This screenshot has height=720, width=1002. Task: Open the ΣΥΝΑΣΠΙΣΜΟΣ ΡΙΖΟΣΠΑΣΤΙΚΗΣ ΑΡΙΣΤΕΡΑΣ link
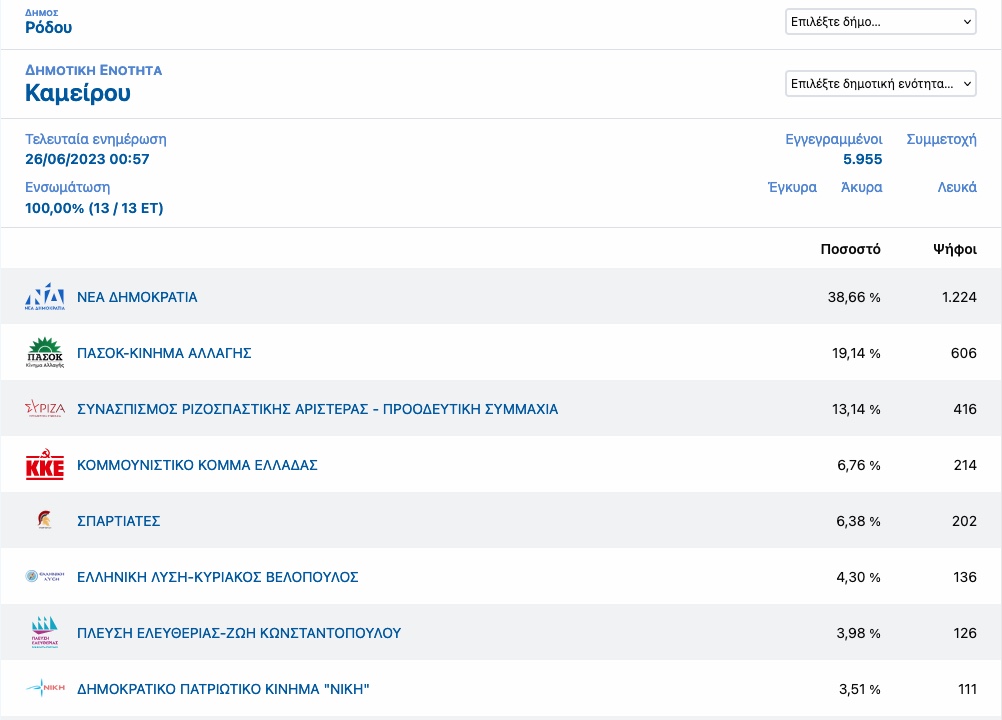(x=318, y=409)
